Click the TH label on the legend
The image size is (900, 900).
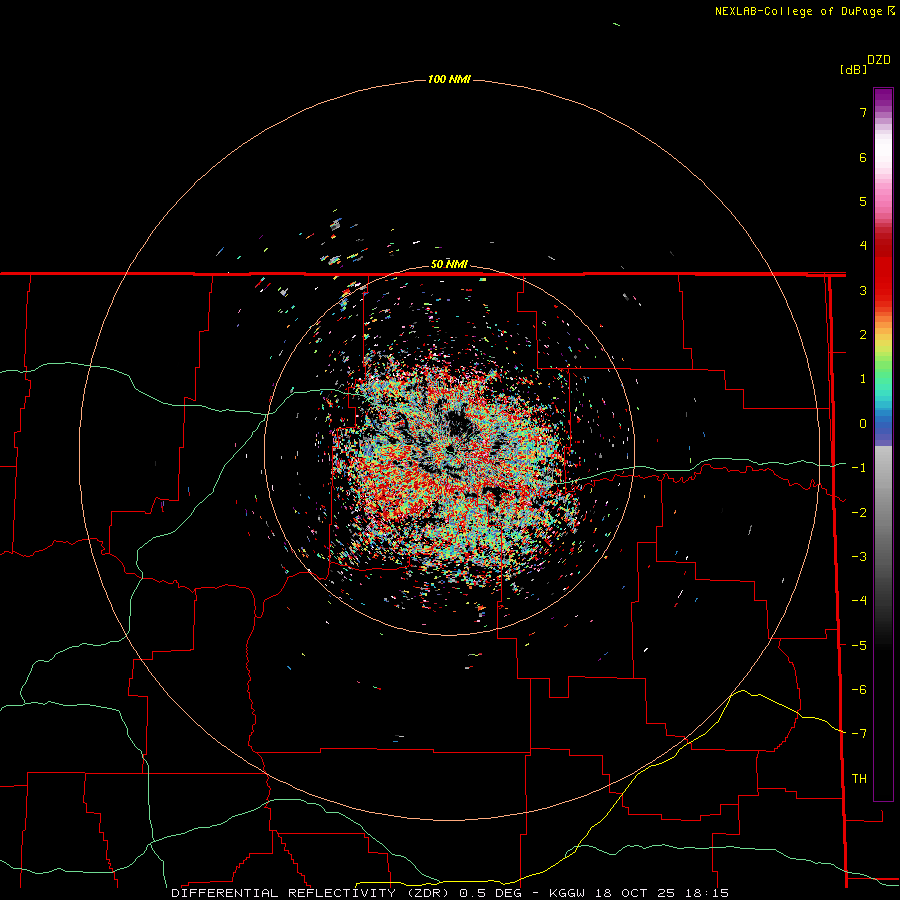coord(859,779)
